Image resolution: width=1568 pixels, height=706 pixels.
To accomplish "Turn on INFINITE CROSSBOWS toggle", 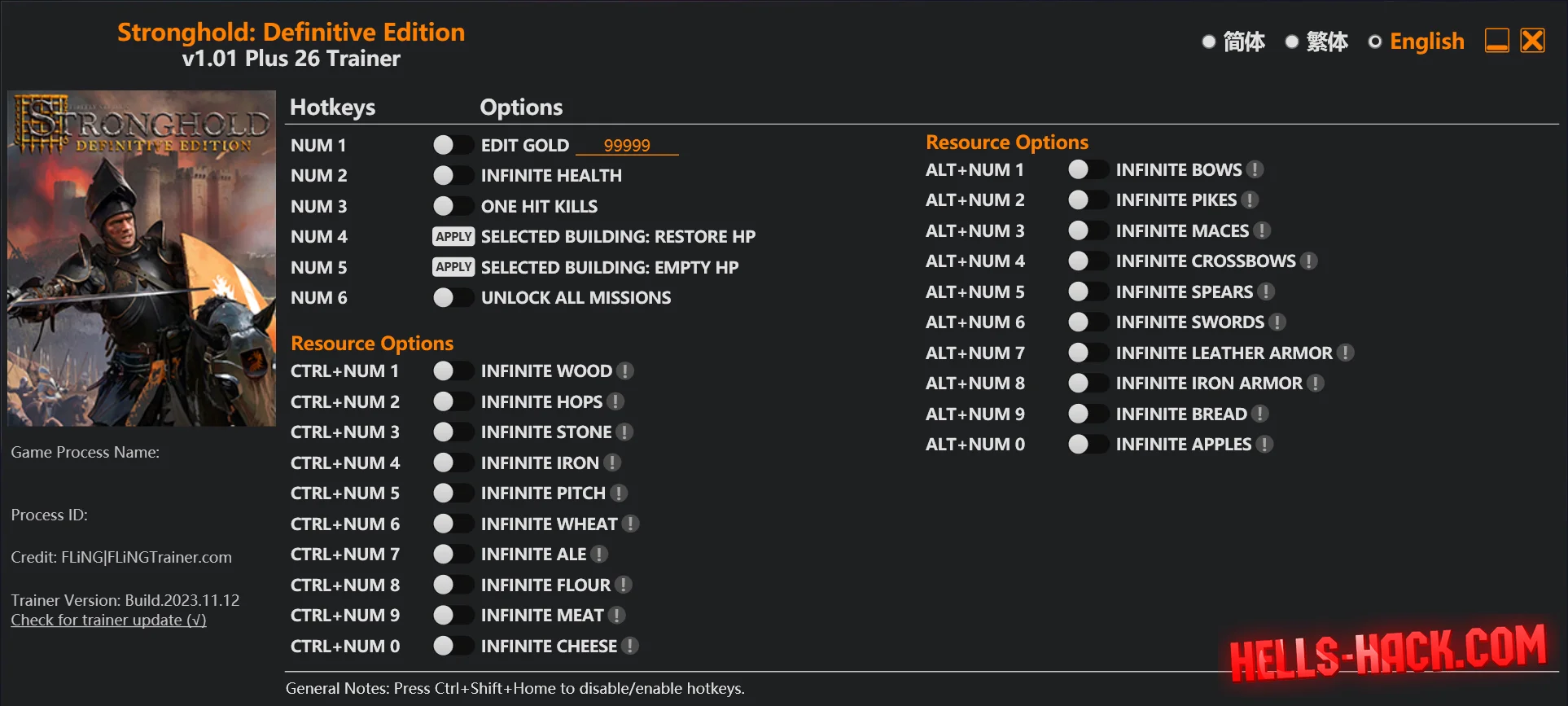I will (1088, 261).
